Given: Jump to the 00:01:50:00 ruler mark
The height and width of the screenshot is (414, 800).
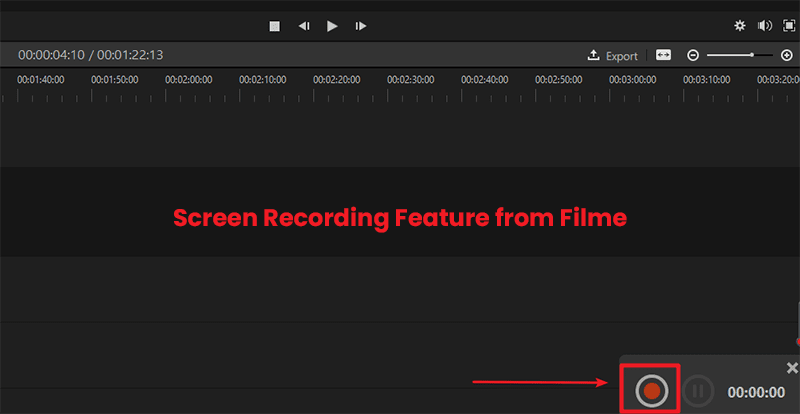Looking at the screenshot, I should (x=115, y=80).
